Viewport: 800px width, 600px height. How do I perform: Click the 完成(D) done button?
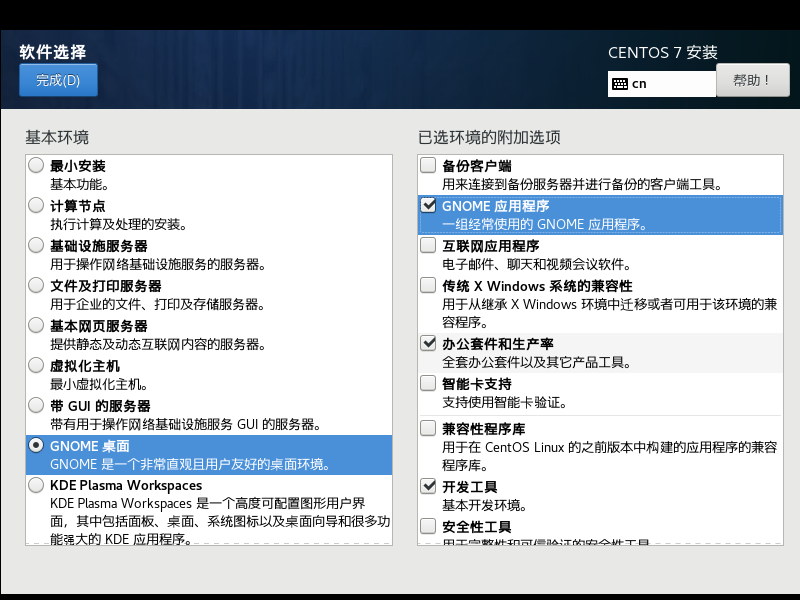(58, 80)
